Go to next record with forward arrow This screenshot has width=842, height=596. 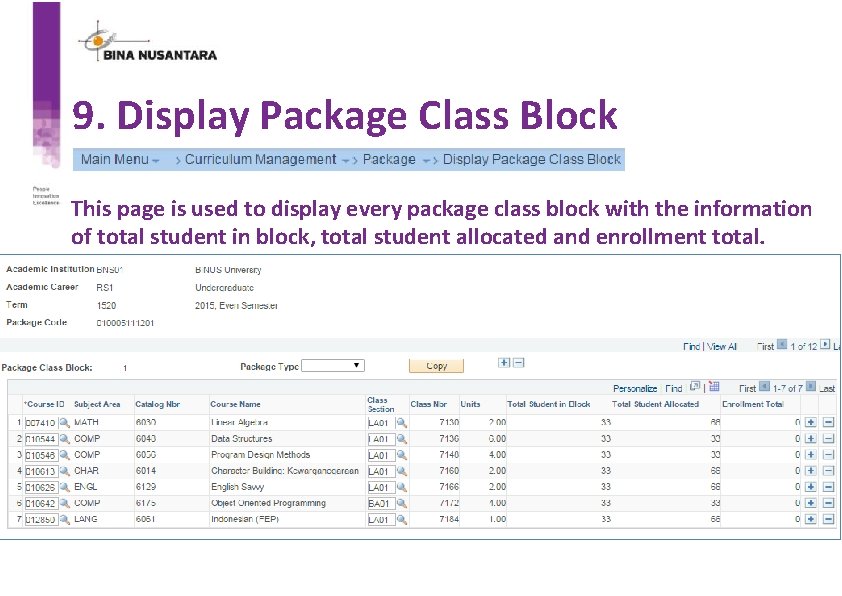pos(824,345)
